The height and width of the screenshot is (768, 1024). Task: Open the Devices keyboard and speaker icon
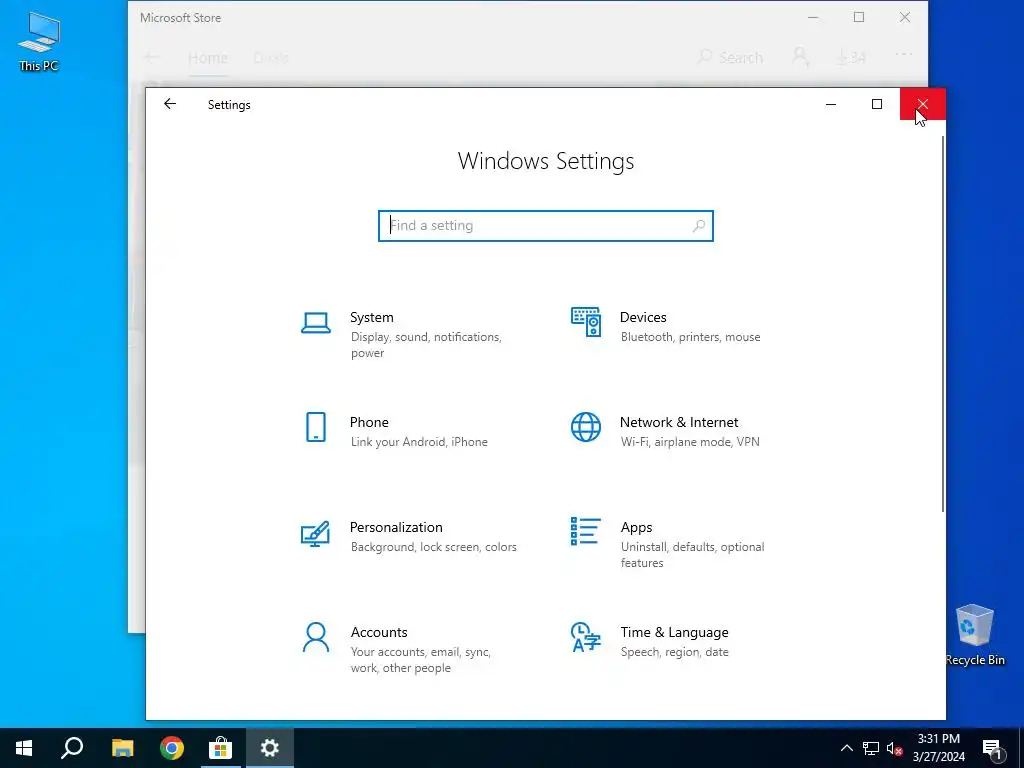[x=586, y=322]
